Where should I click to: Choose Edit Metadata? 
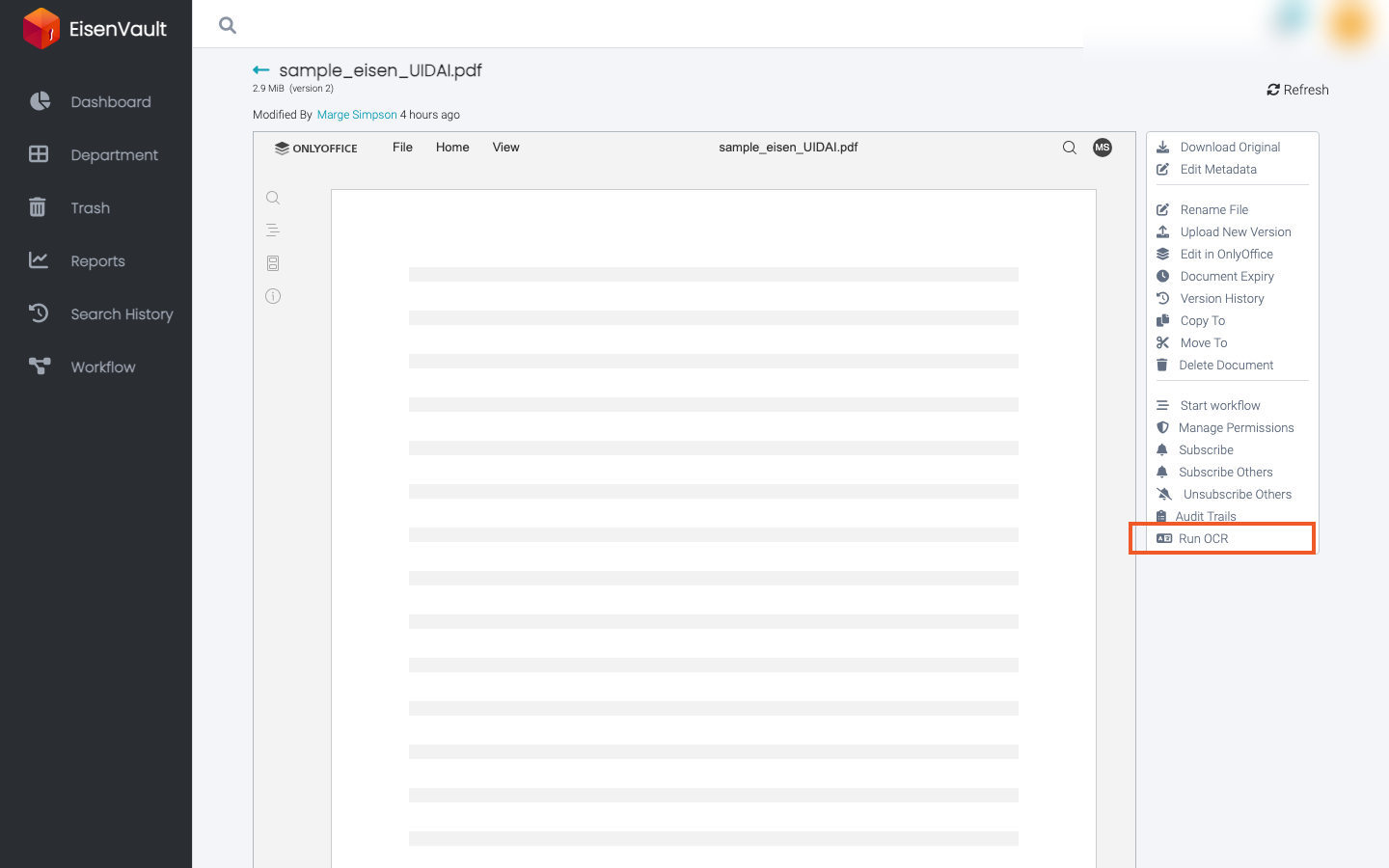click(1218, 170)
